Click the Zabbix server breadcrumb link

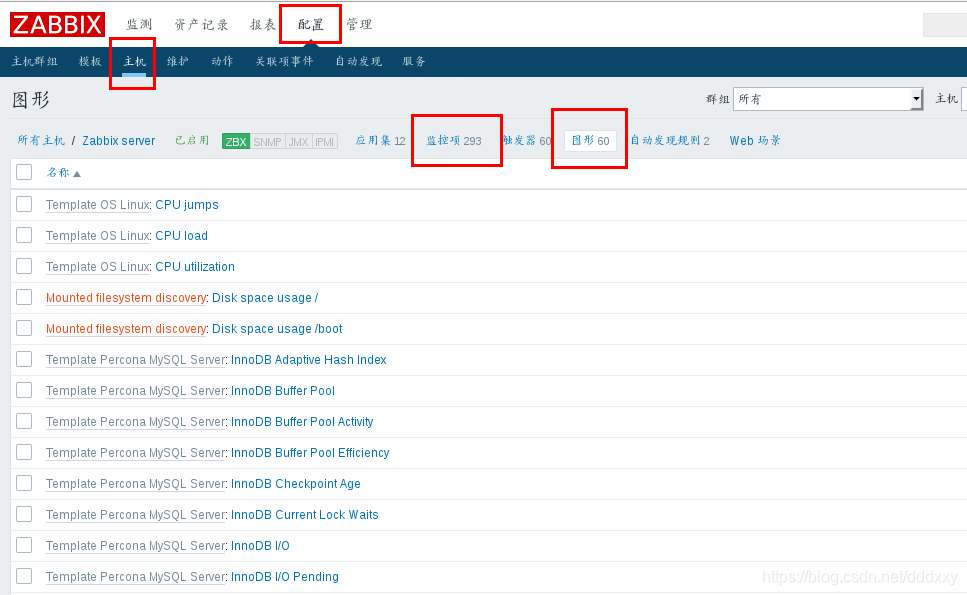118,141
